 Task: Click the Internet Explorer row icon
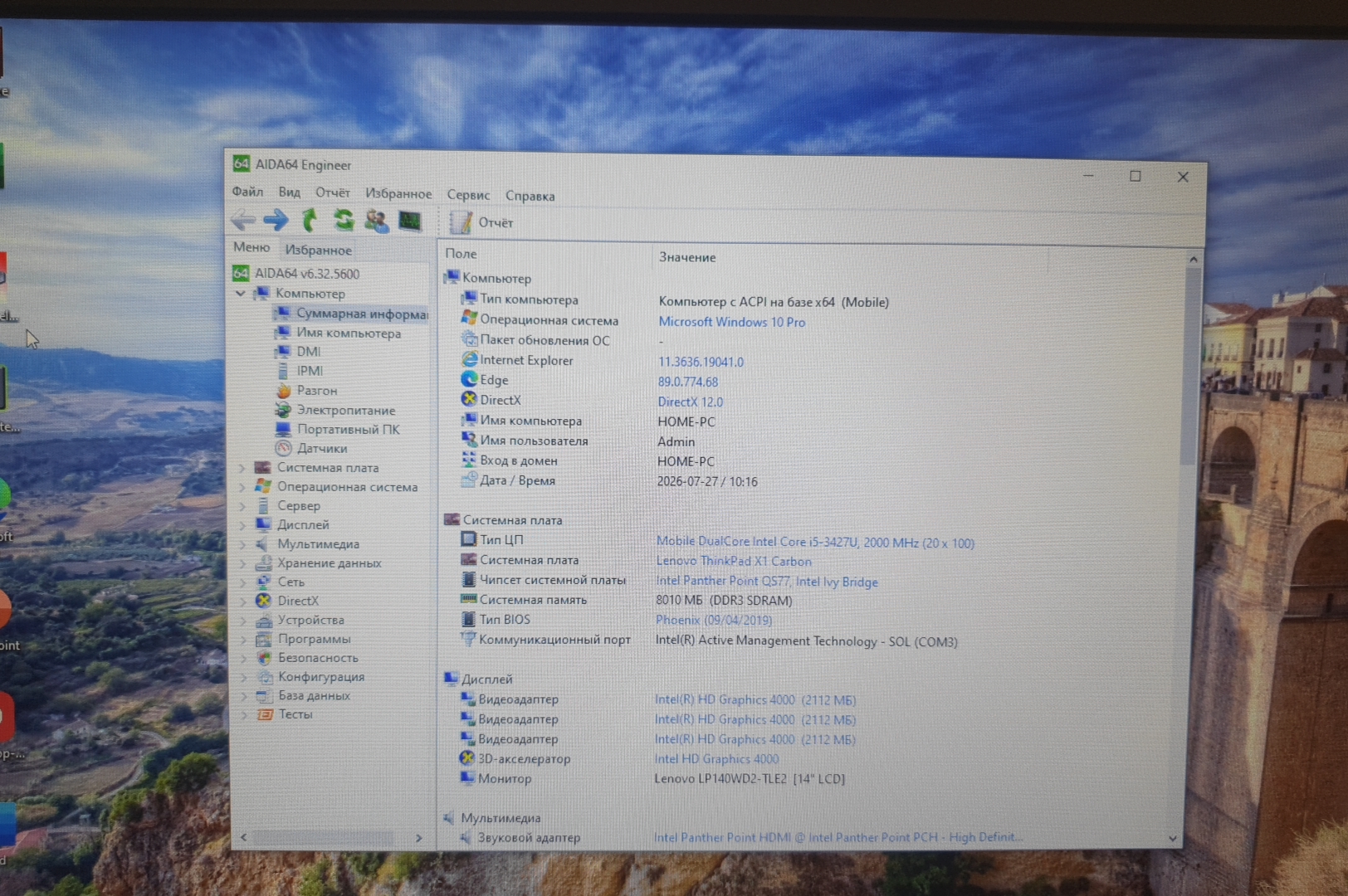[x=470, y=359]
